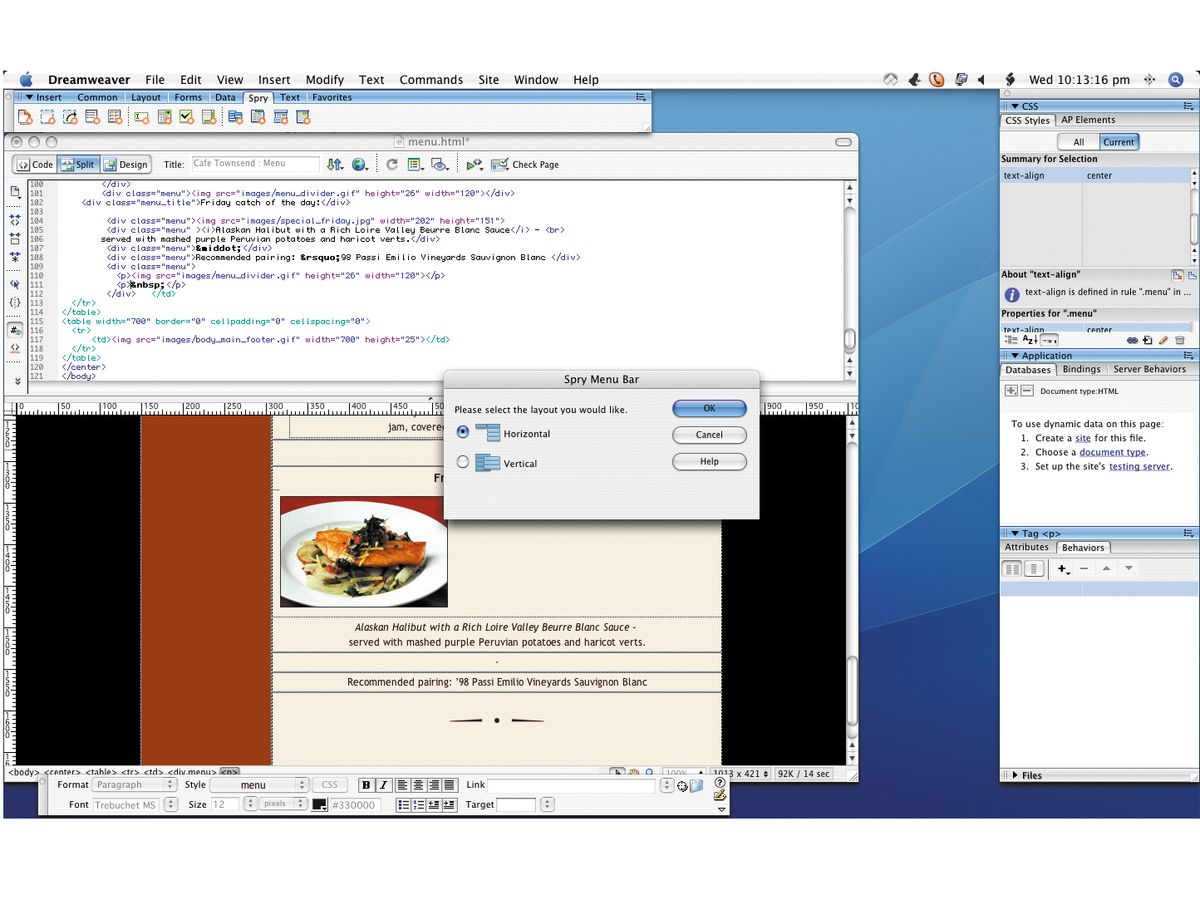Image resolution: width=1200 pixels, height=900 pixels.
Task: Open the Modify menu
Action: [325, 80]
